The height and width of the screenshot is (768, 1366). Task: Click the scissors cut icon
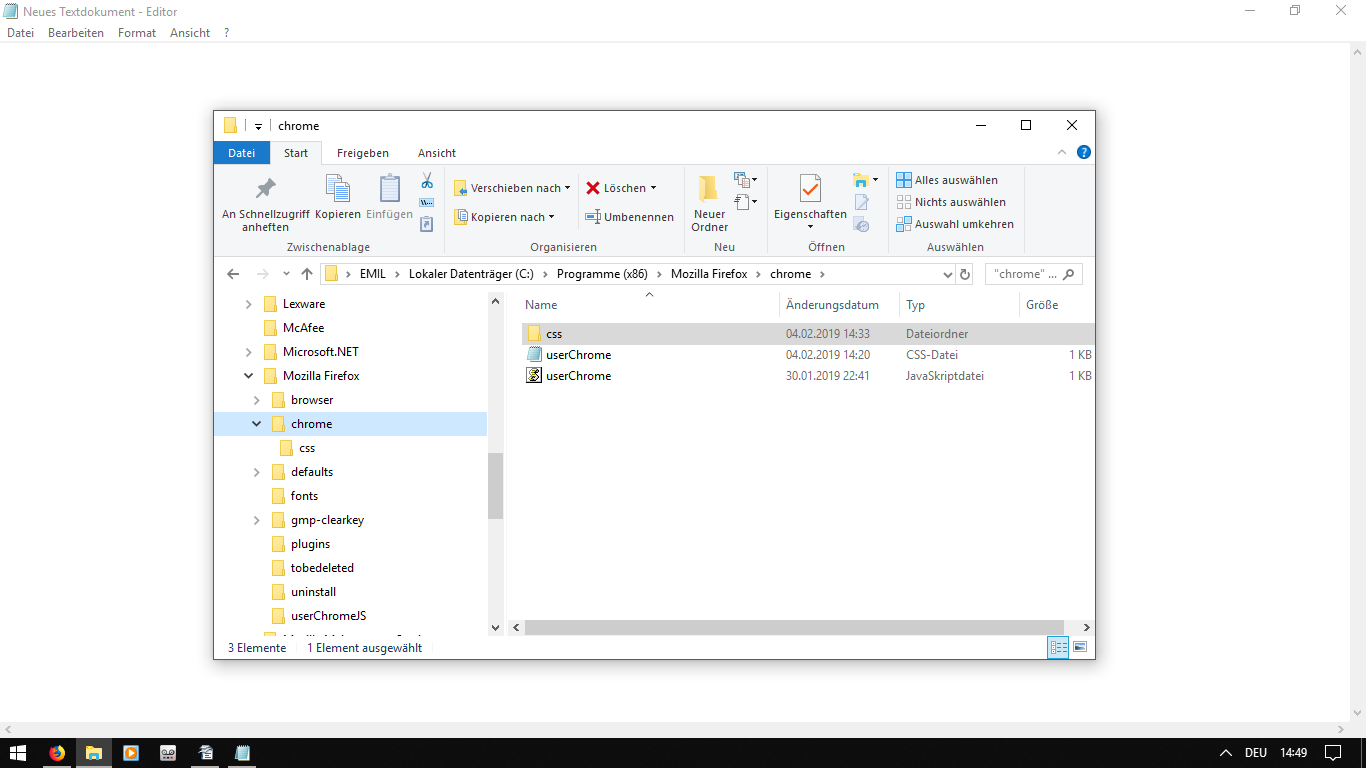[x=427, y=181]
